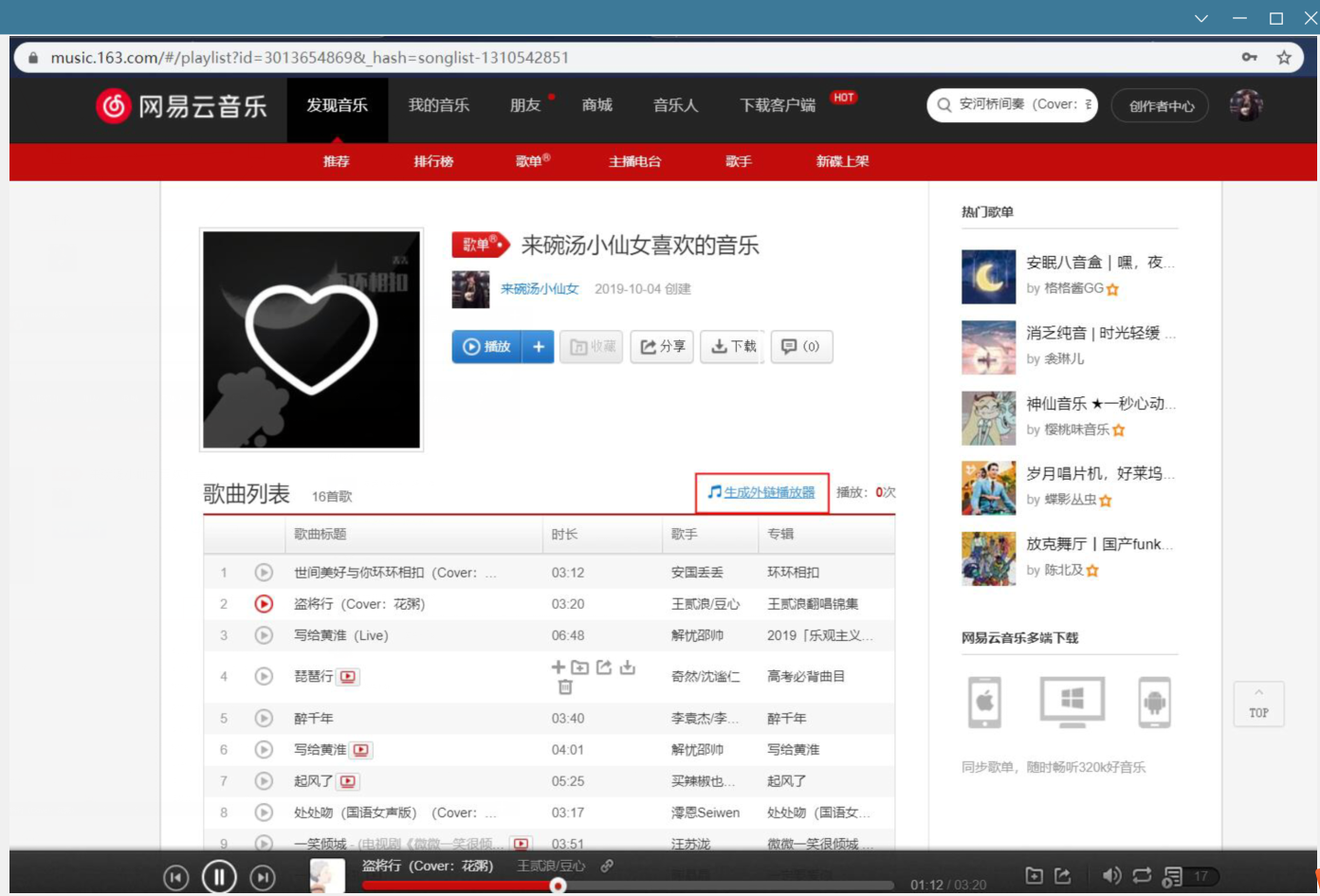The width and height of the screenshot is (1320, 896).
Task: Open the user avatar in top navigation
Action: (1246, 105)
